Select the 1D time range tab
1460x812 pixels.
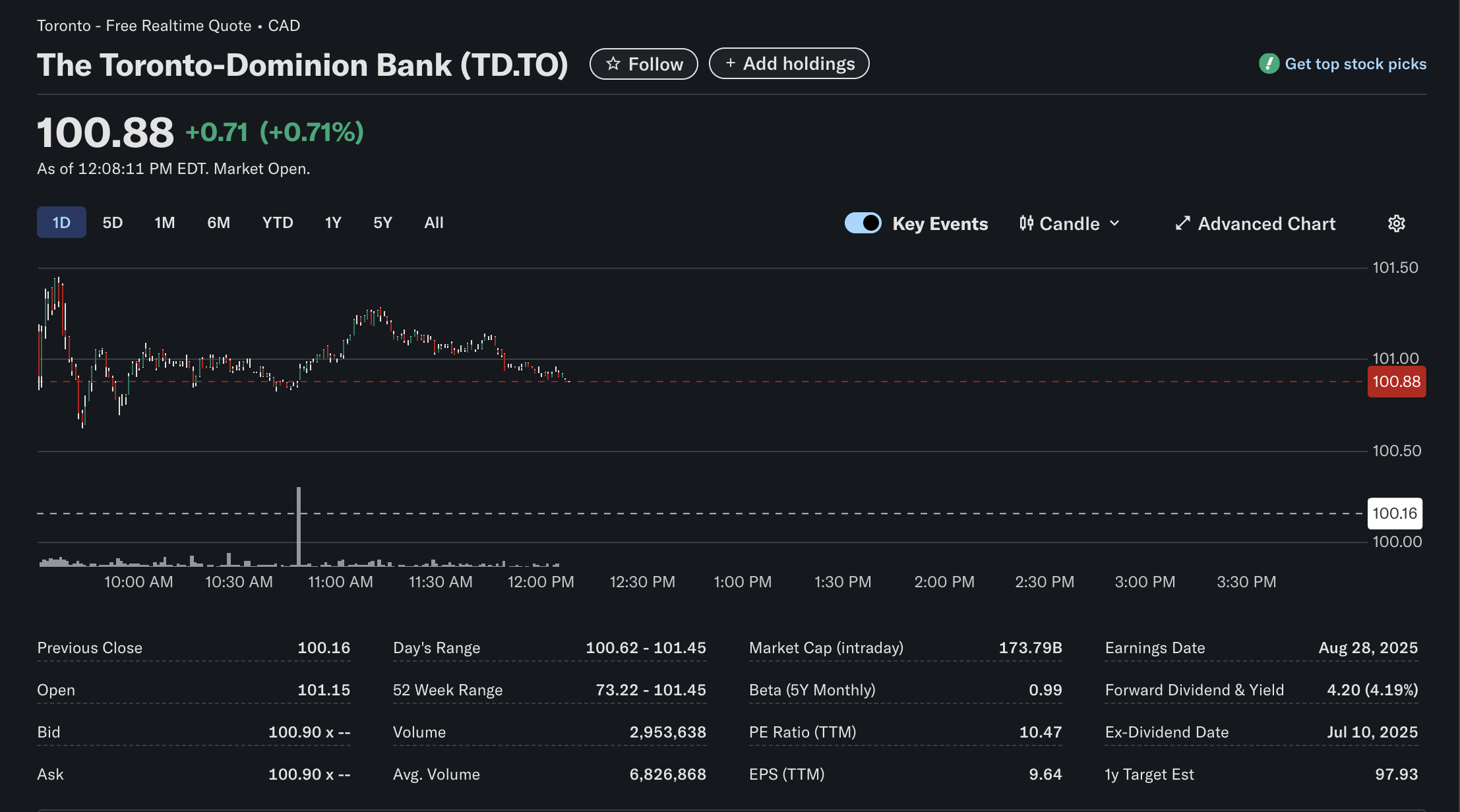(61, 222)
